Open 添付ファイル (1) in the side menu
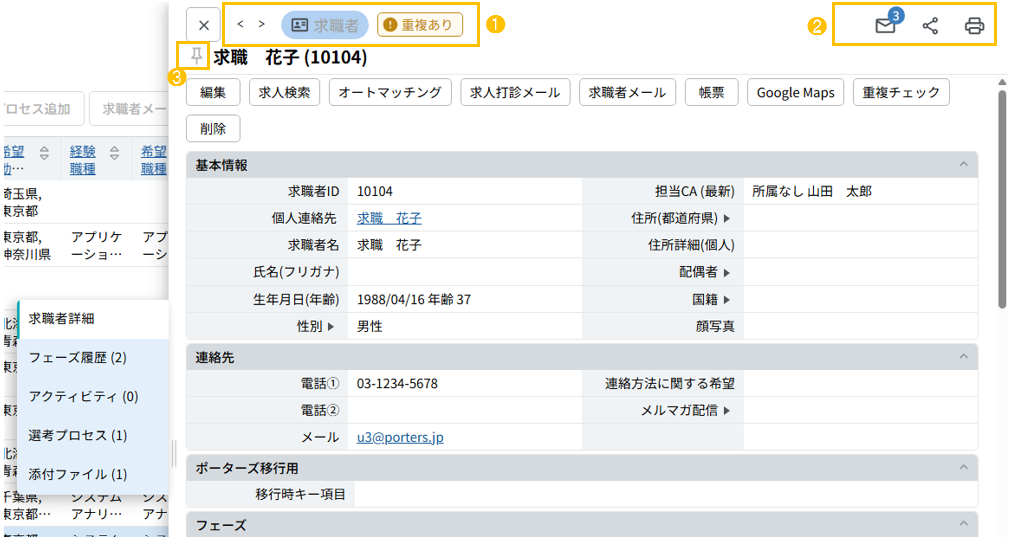 click(78, 474)
